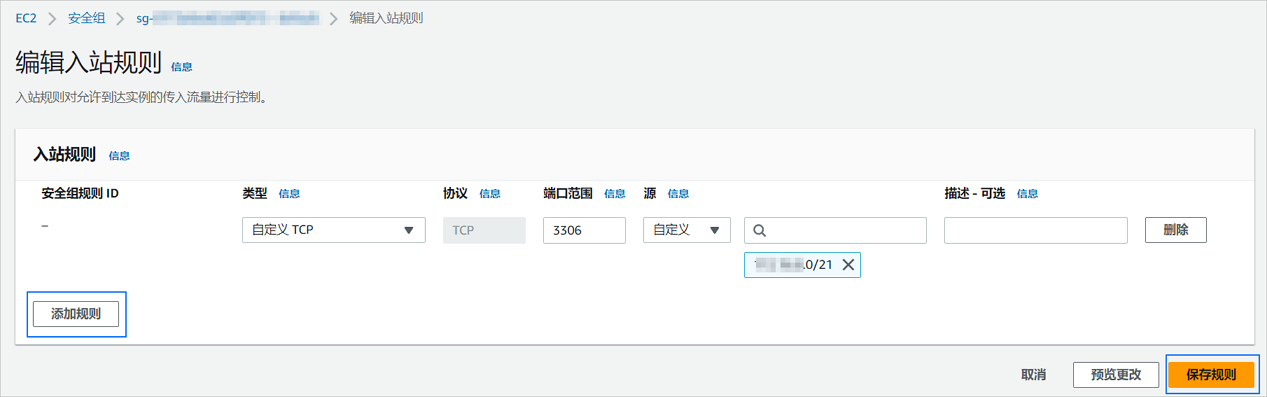
Task: Click the source CIDR search field
Action: pyautogui.click(x=835, y=230)
